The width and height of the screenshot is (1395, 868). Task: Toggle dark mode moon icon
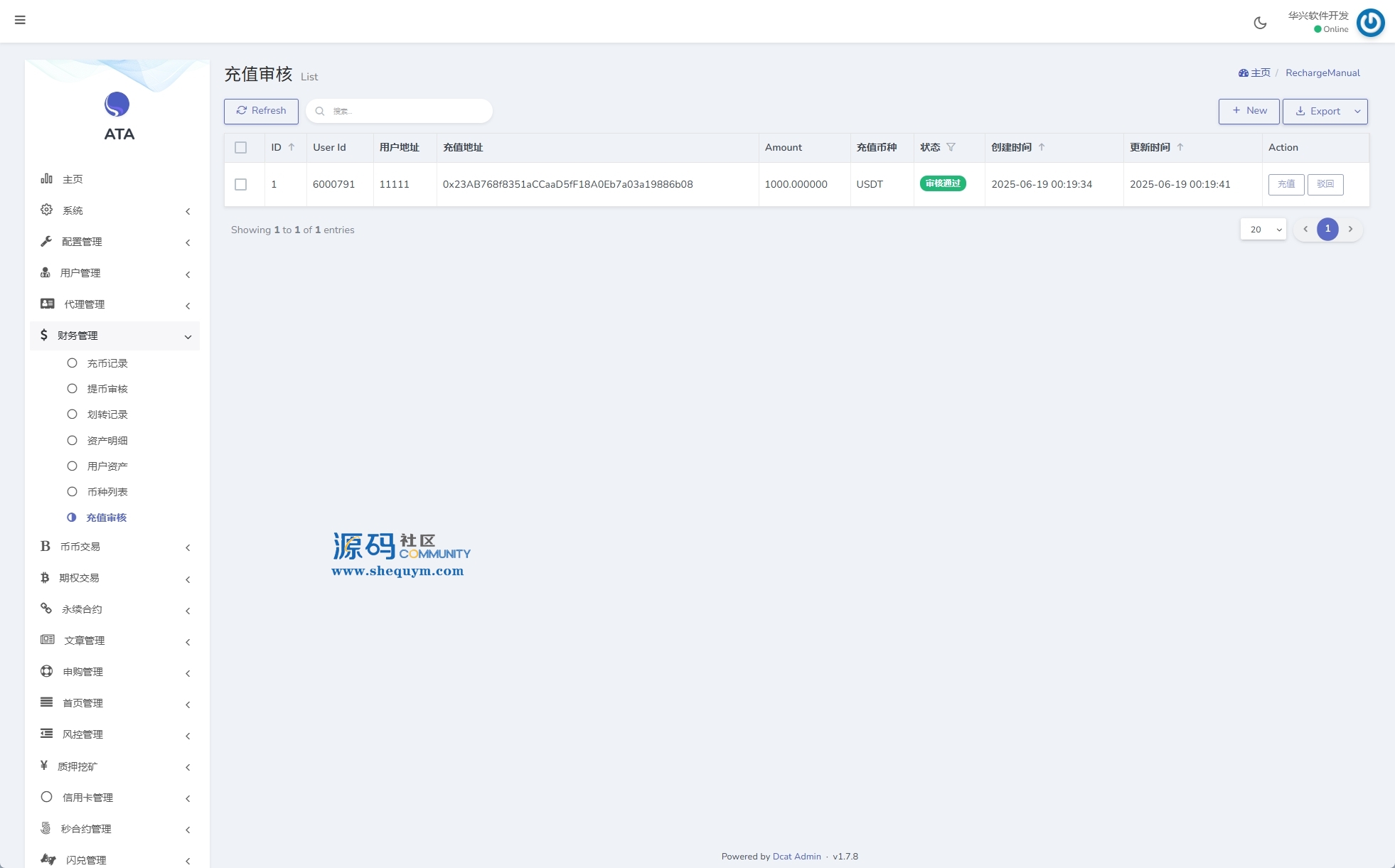click(x=1260, y=23)
